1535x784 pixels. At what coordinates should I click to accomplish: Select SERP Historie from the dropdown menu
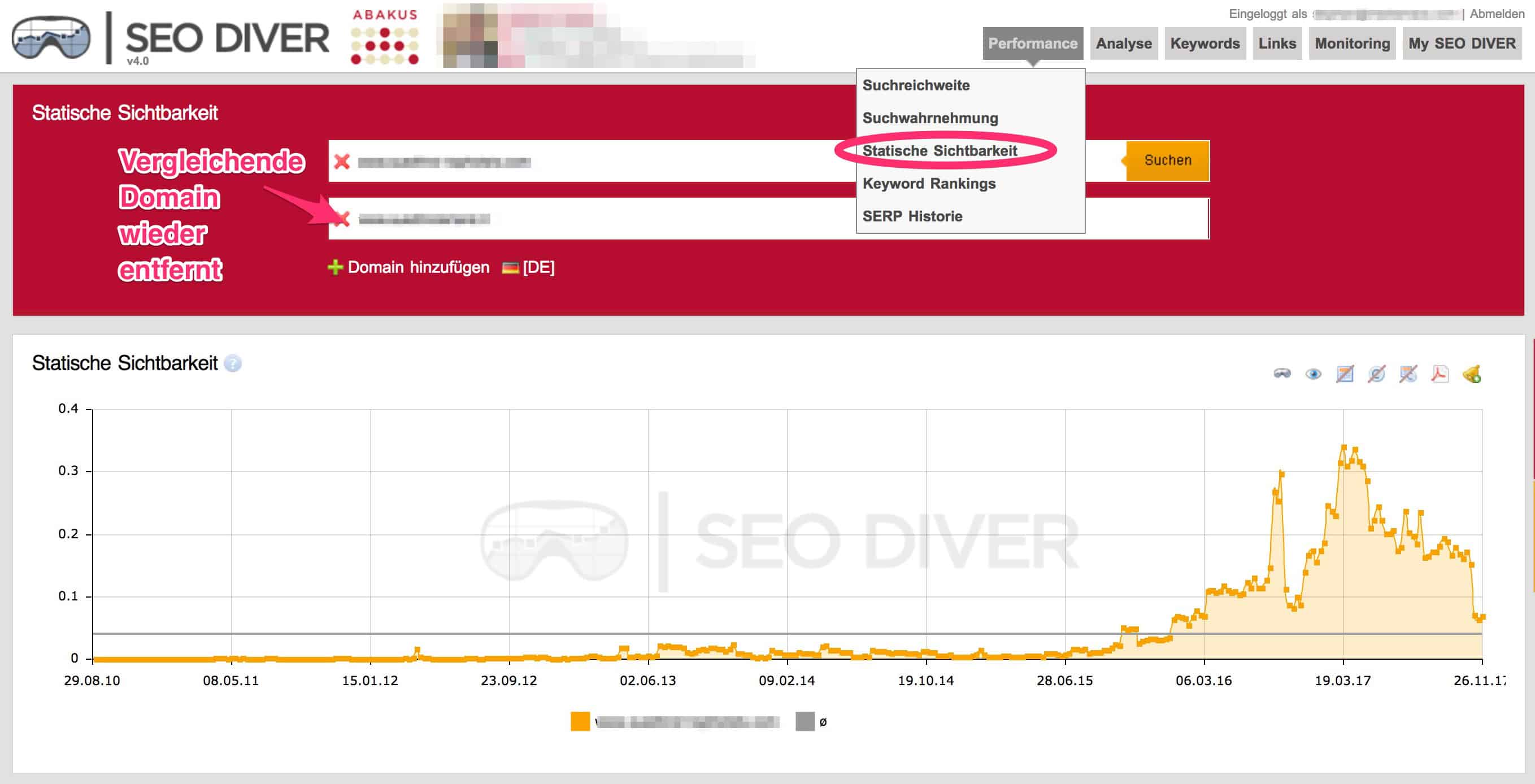(912, 216)
